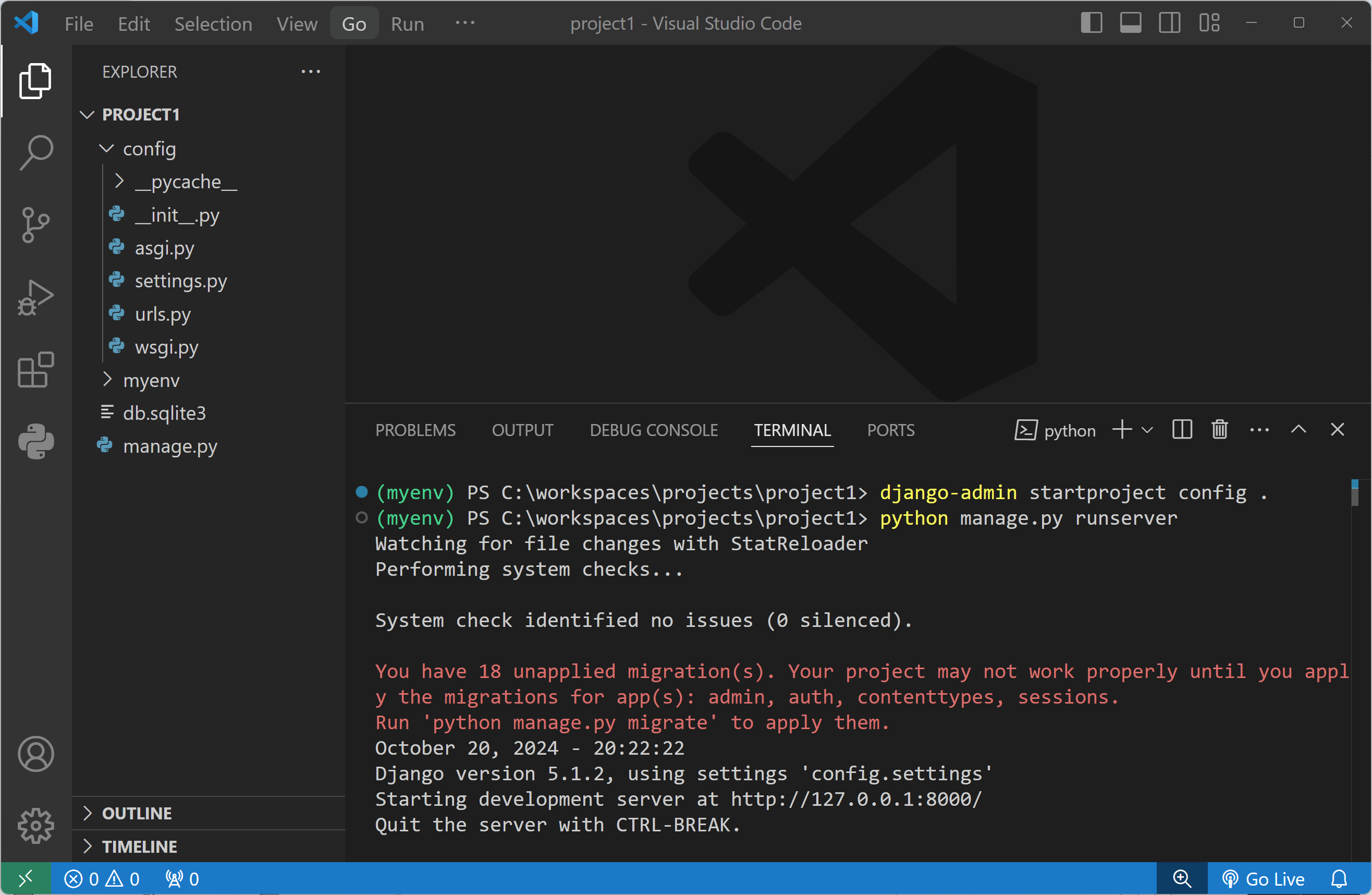
Task: Open the Python extension sidebar icon
Action: [x=36, y=442]
